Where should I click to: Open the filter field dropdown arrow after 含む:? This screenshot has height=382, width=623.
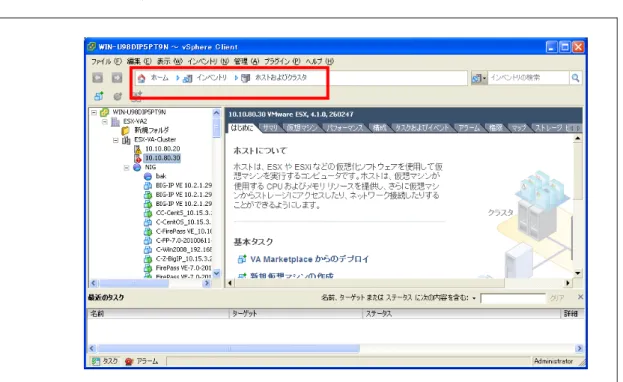(x=474, y=298)
